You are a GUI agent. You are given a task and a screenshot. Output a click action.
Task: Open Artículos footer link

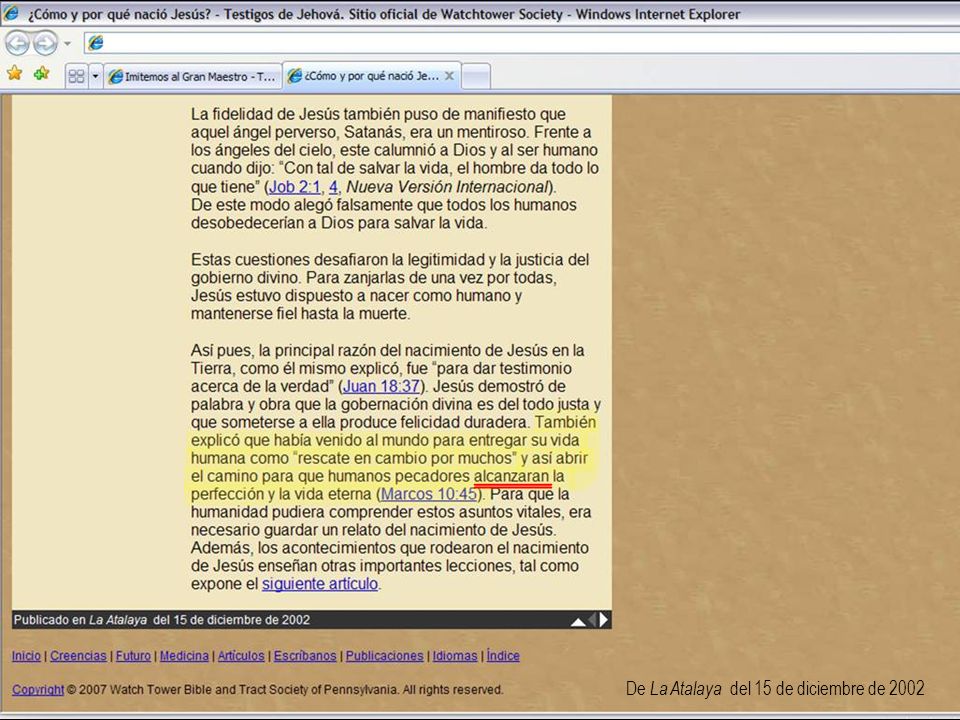point(241,656)
